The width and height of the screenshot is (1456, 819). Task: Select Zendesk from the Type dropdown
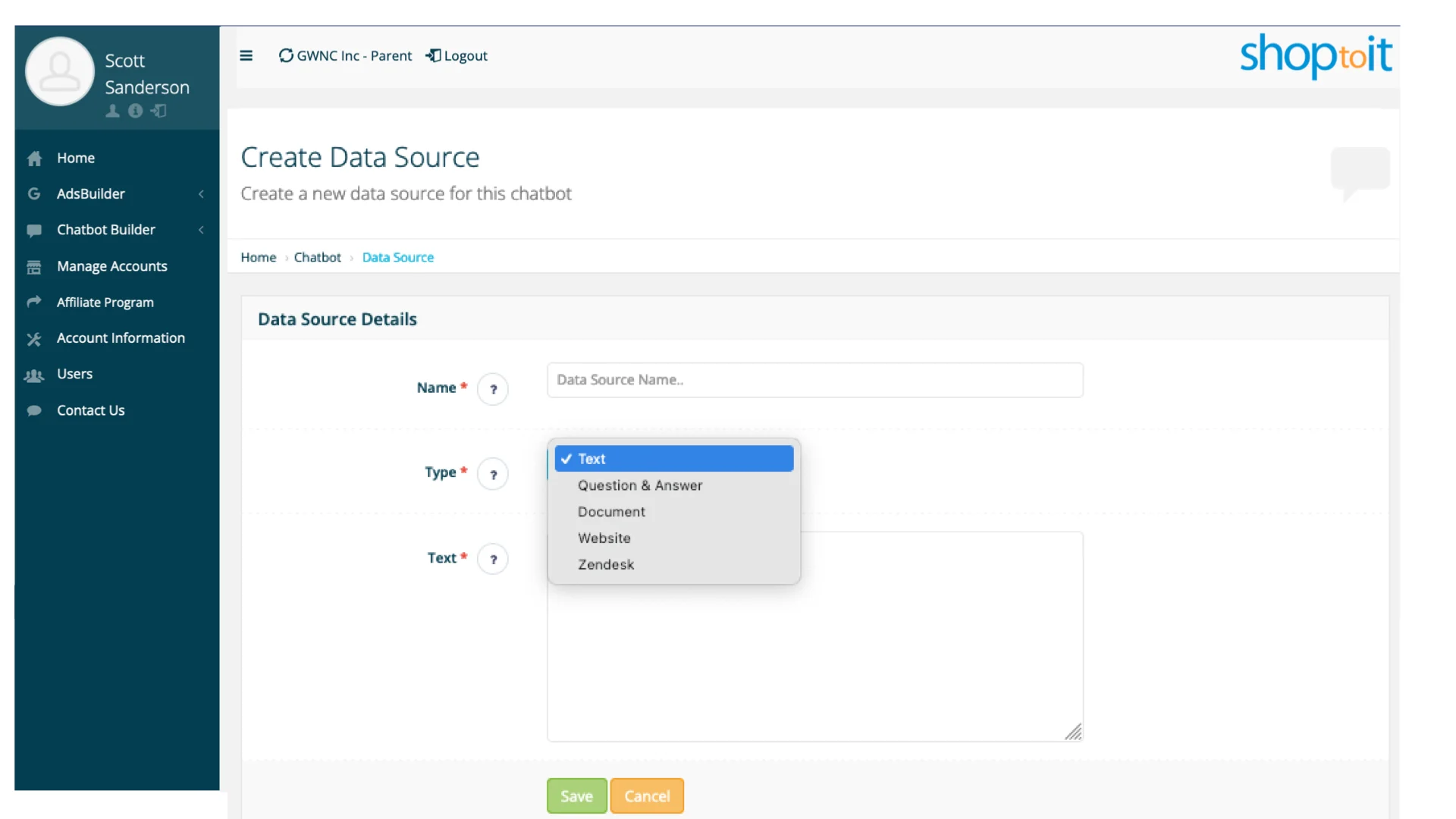[606, 564]
